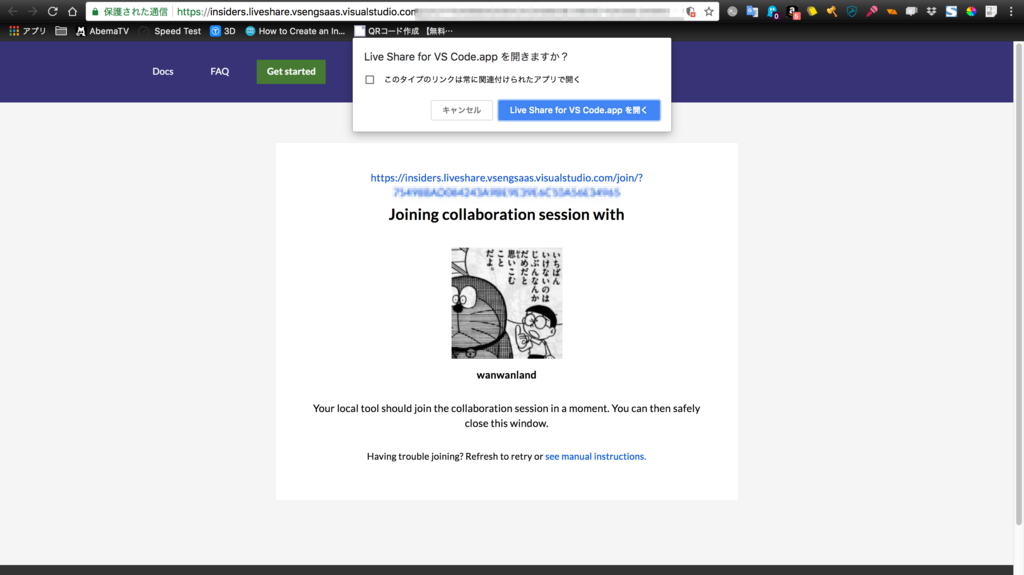Click the green Get started button
Viewport: 1024px width, 575px height.
pyautogui.click(x=291, y=71)
